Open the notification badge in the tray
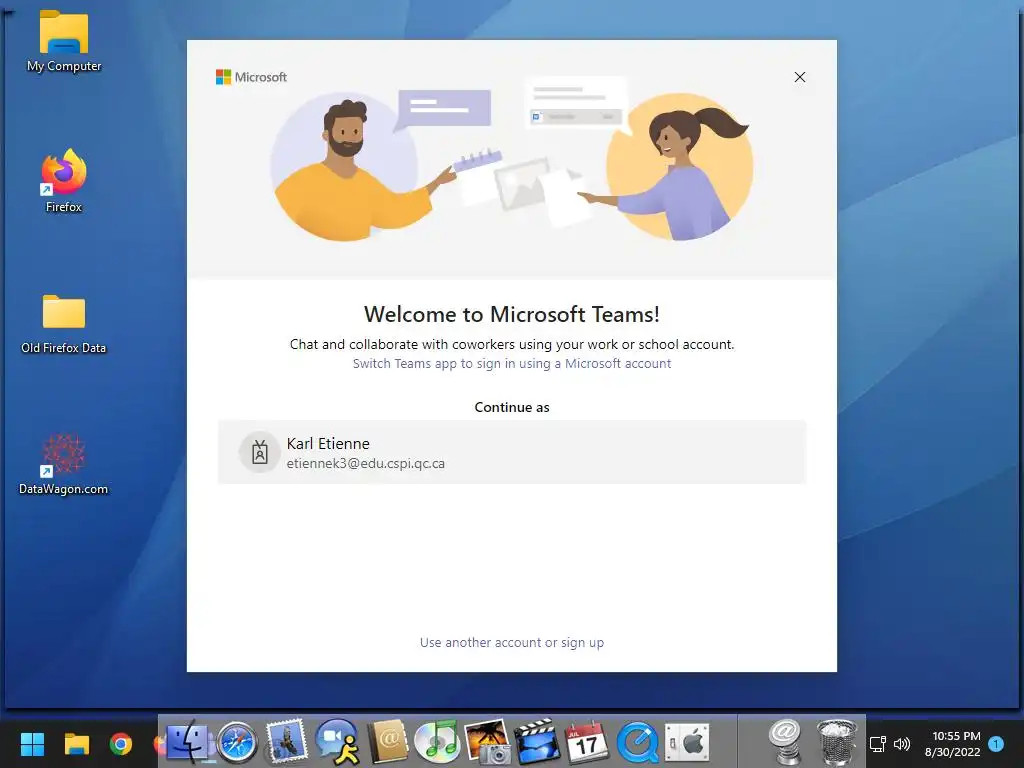Image resolution: width=1024 pixels, height=768 pixels. [x=996, y=744]
